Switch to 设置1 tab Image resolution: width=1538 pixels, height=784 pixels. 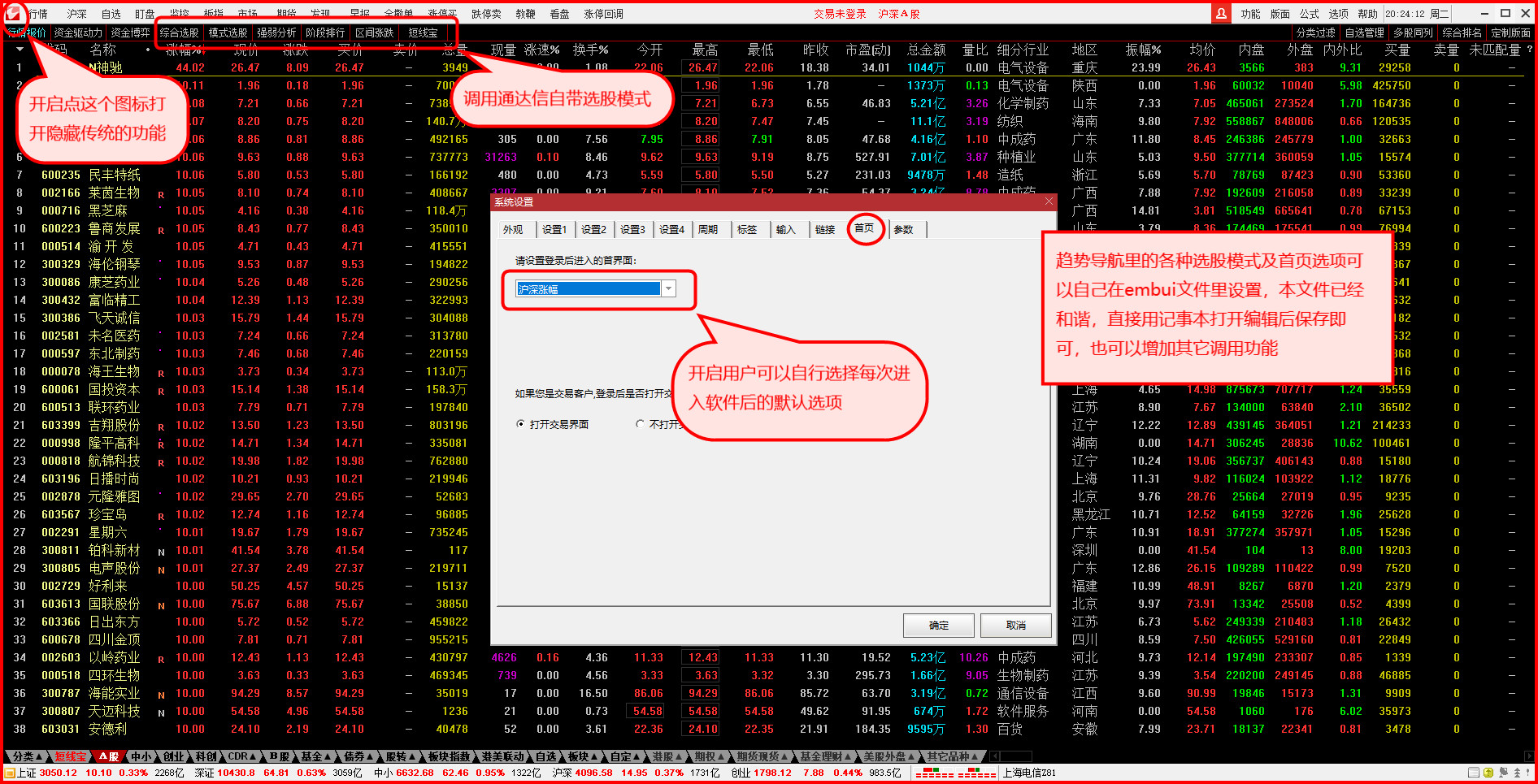point(554,230)
